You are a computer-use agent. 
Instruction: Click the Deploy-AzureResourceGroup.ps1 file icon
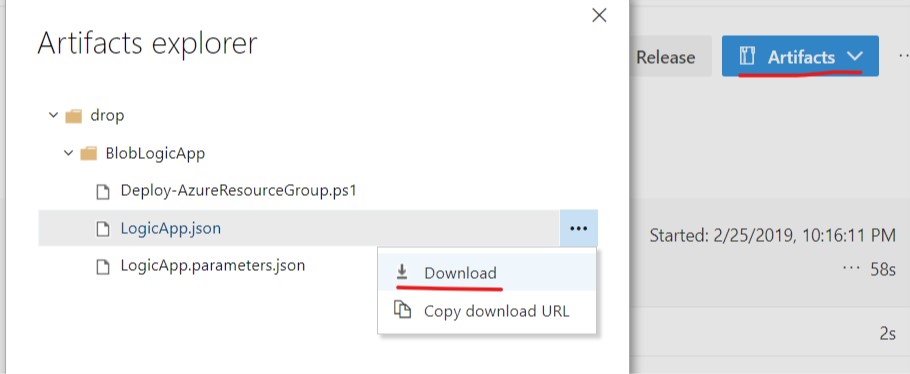103,191
